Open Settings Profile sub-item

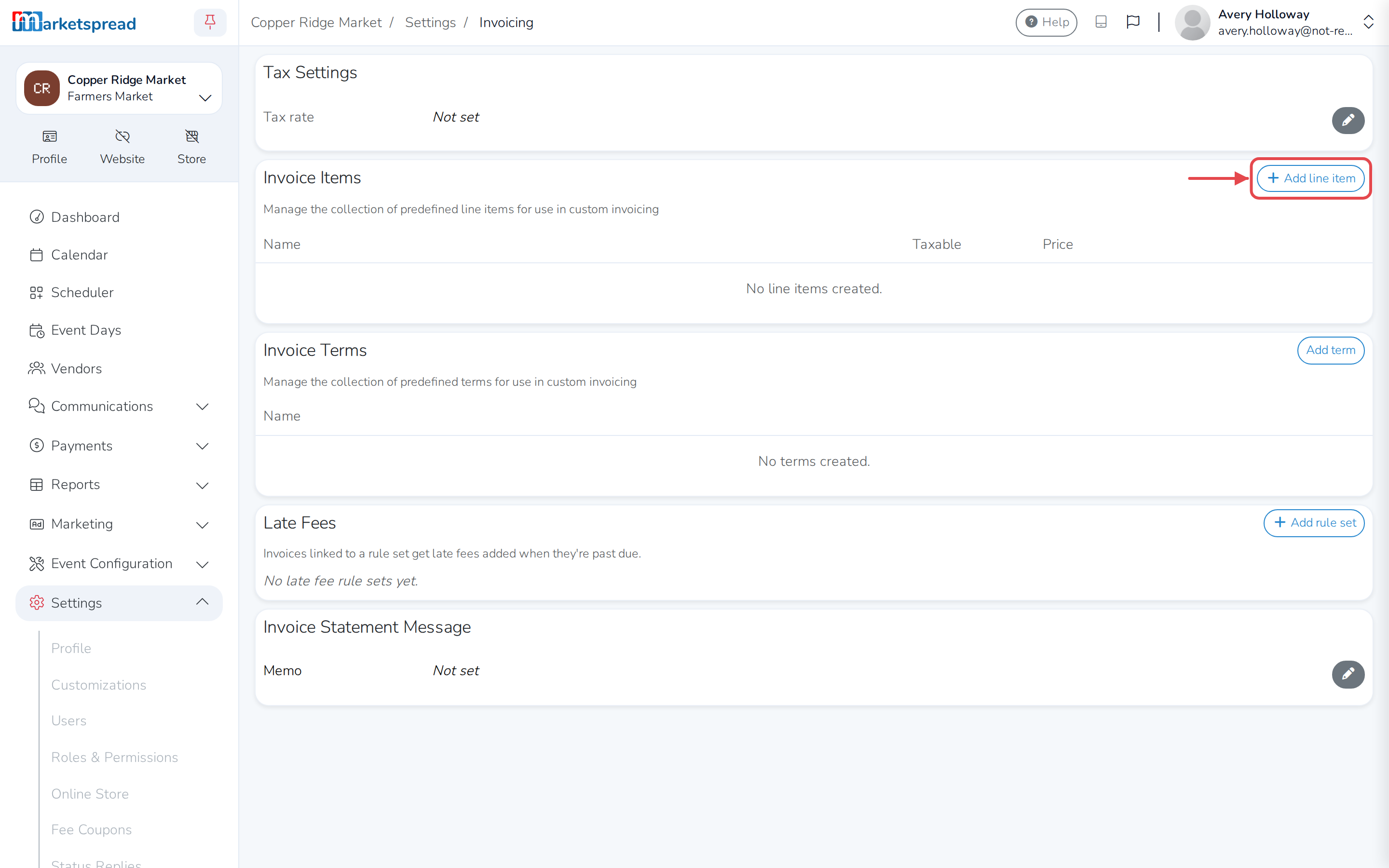pos(71,648)
